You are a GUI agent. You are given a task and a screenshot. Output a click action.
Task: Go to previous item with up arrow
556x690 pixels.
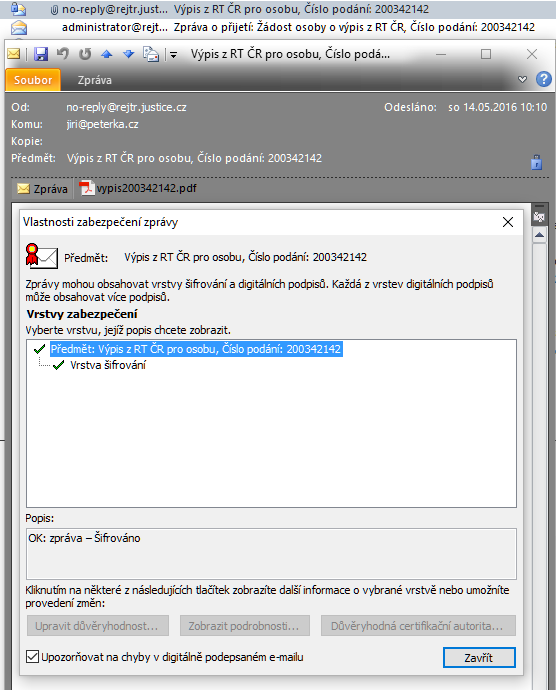click(x=107, y=54)
